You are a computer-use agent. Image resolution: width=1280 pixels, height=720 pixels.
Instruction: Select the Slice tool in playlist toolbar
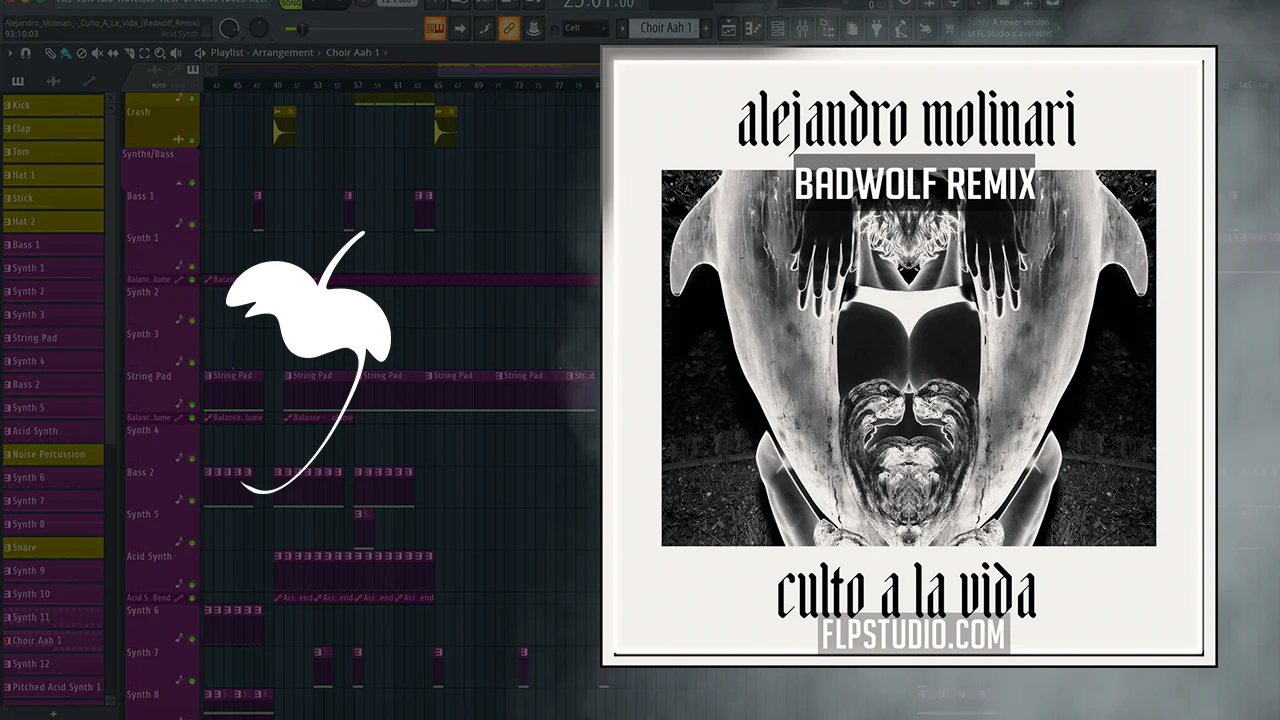129,53
